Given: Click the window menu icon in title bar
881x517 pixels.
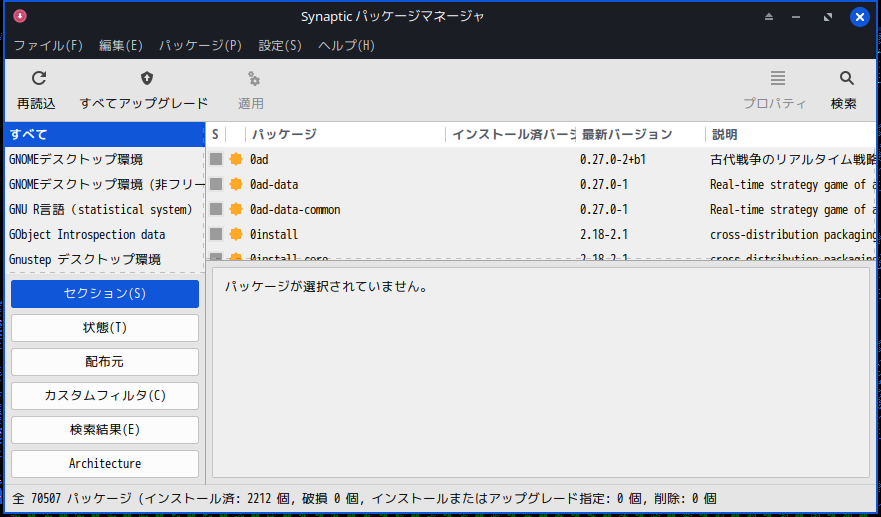Looking at the screenshot, I should pyautogui.click(x=20, y=16).
